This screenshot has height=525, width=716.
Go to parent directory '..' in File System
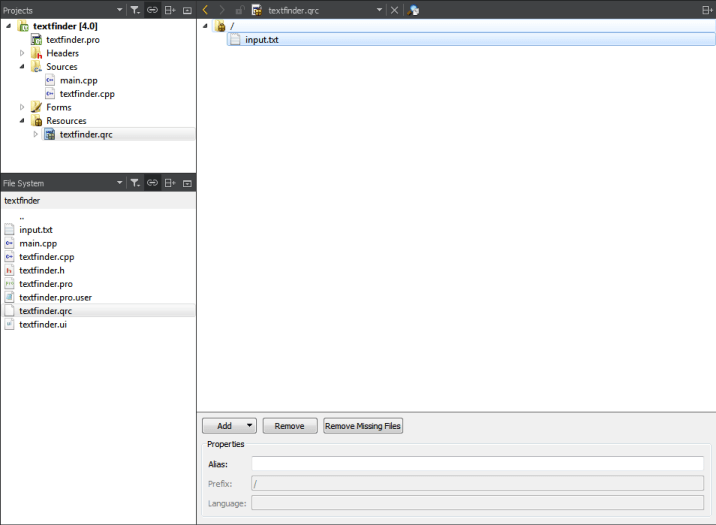(22, 217)
